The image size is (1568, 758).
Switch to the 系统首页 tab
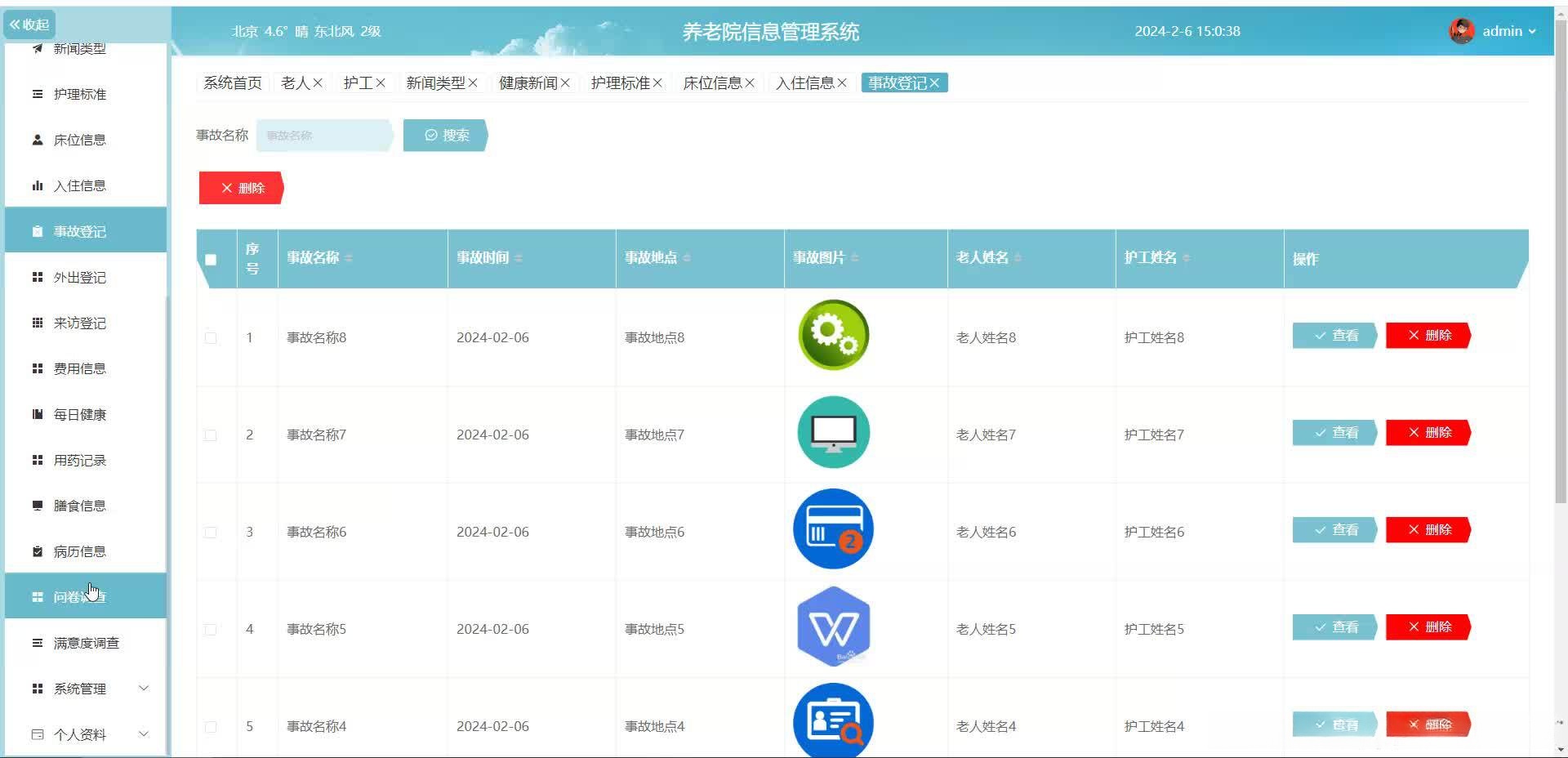(x=231, y=82)
